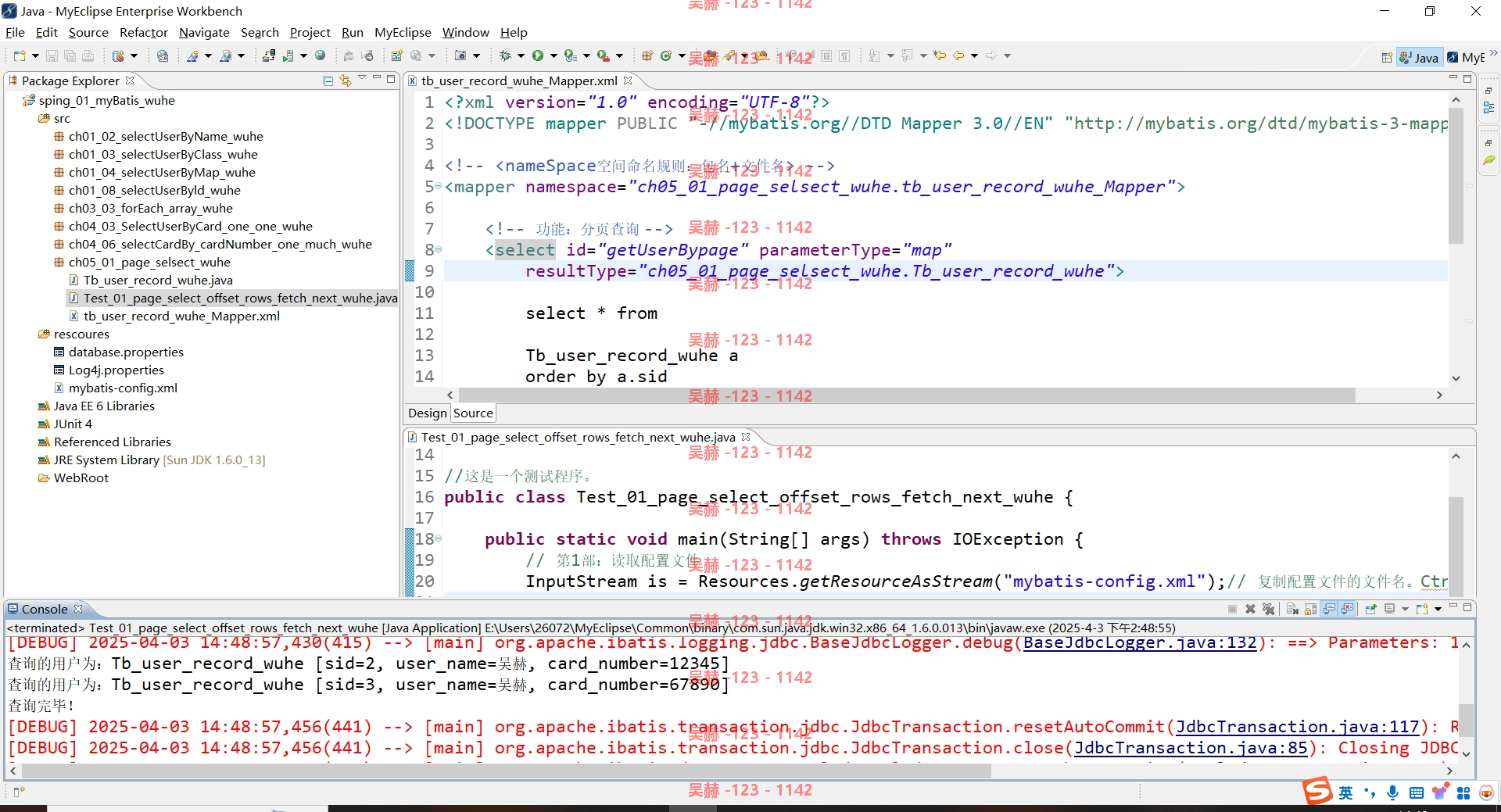Collapse all in Package Explorer
This screenshot has height=812, width=1501.
(x=328, y=80)
